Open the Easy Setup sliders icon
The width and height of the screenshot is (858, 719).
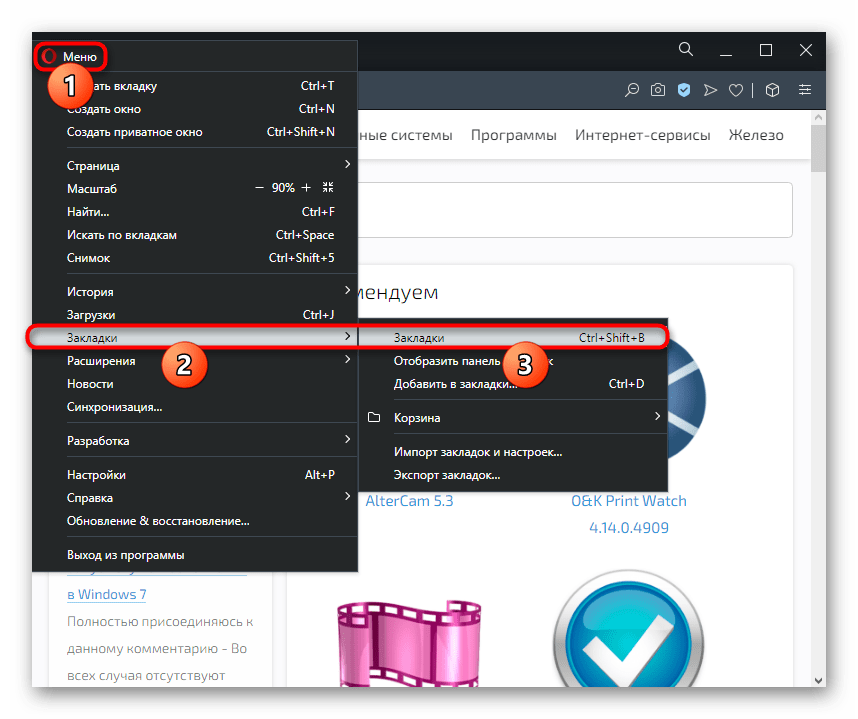pos(805,90)
